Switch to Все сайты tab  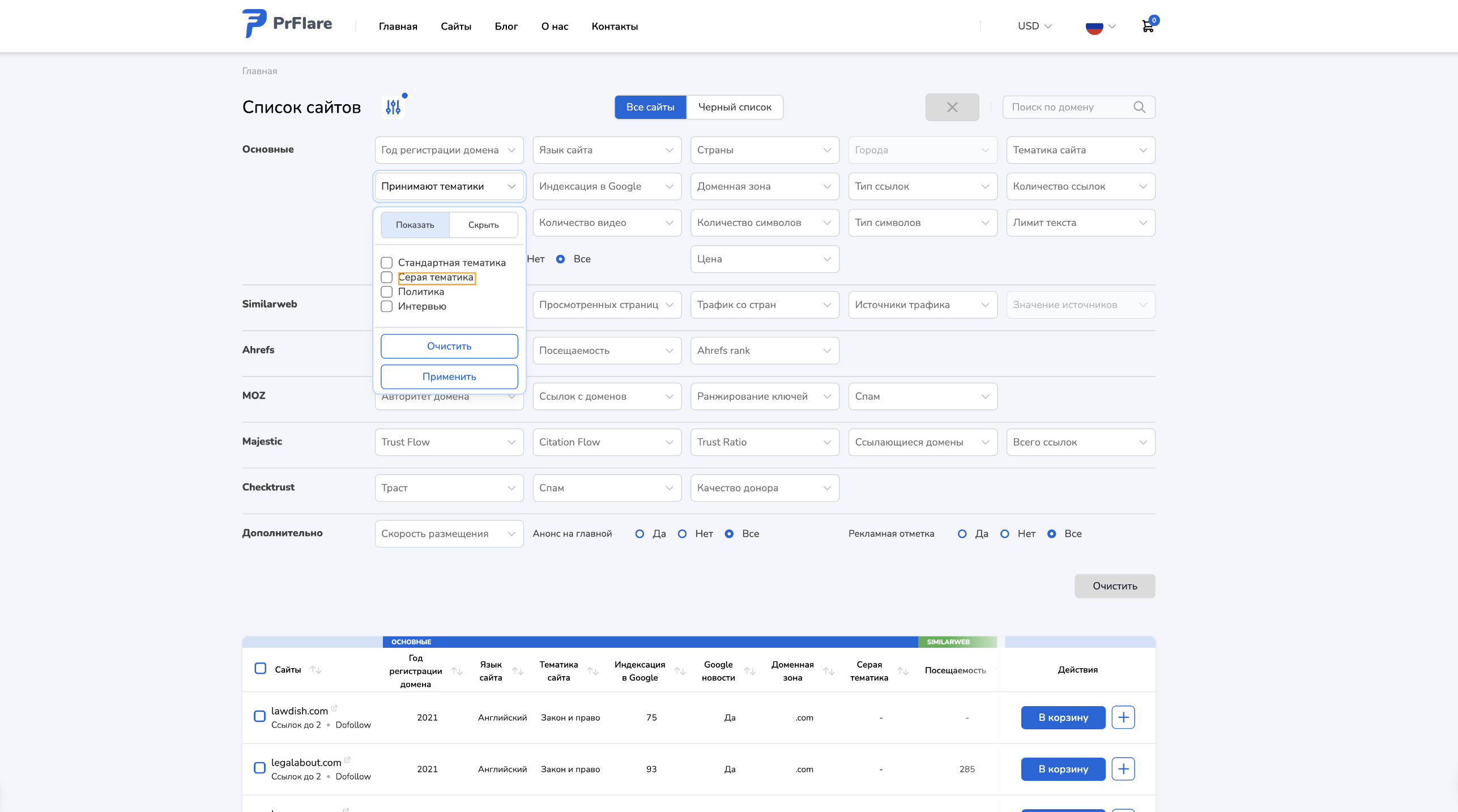coord(650,107)
